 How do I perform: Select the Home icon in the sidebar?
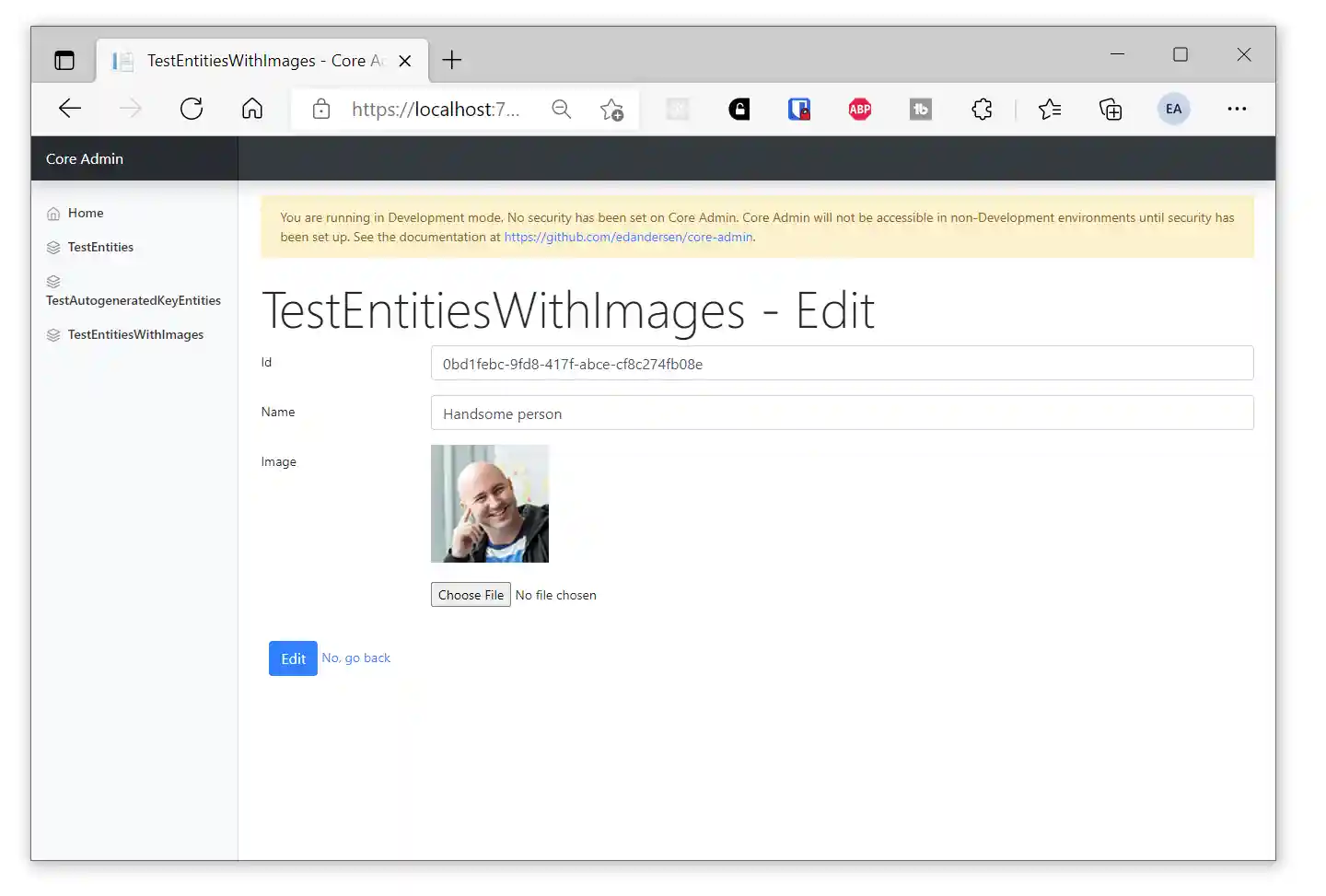(52, 212)
